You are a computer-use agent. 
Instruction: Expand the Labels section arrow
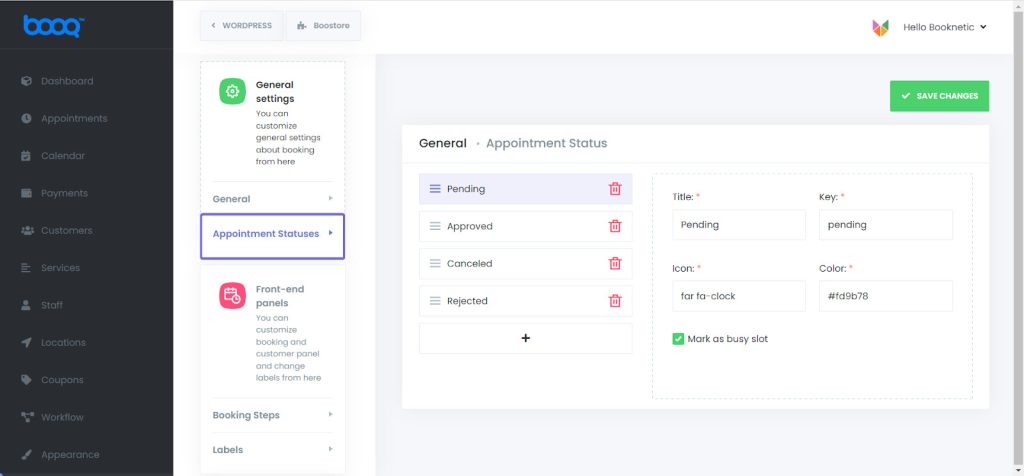pos(330,449)
